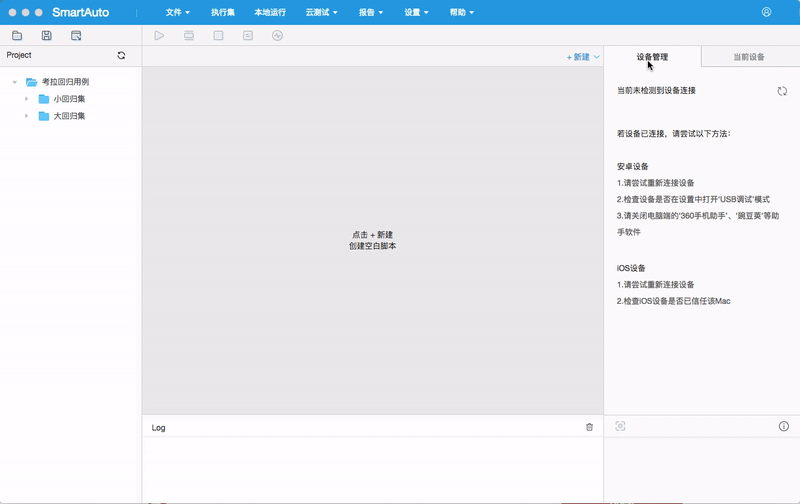The image size is (800, 504).
Task: Refresh the Project panel
Action: tap(121, 55)
